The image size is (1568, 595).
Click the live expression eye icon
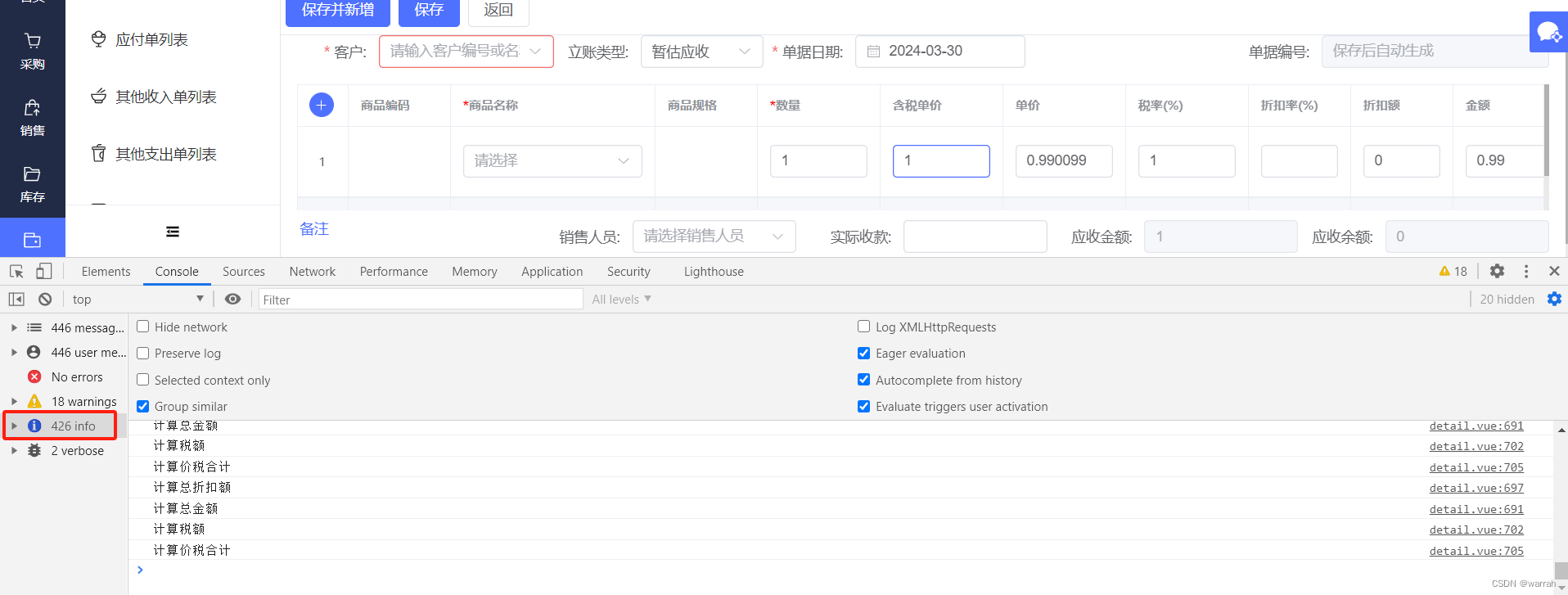[232, 299]
